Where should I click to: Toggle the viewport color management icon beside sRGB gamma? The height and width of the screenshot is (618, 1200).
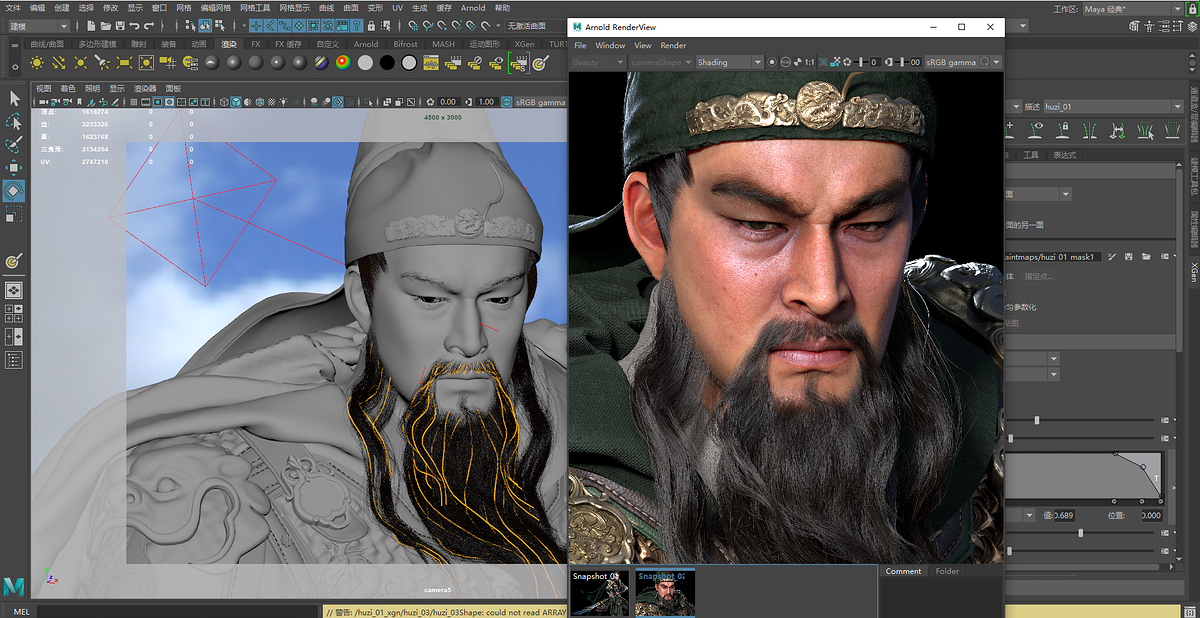click(x=508, y=102)
